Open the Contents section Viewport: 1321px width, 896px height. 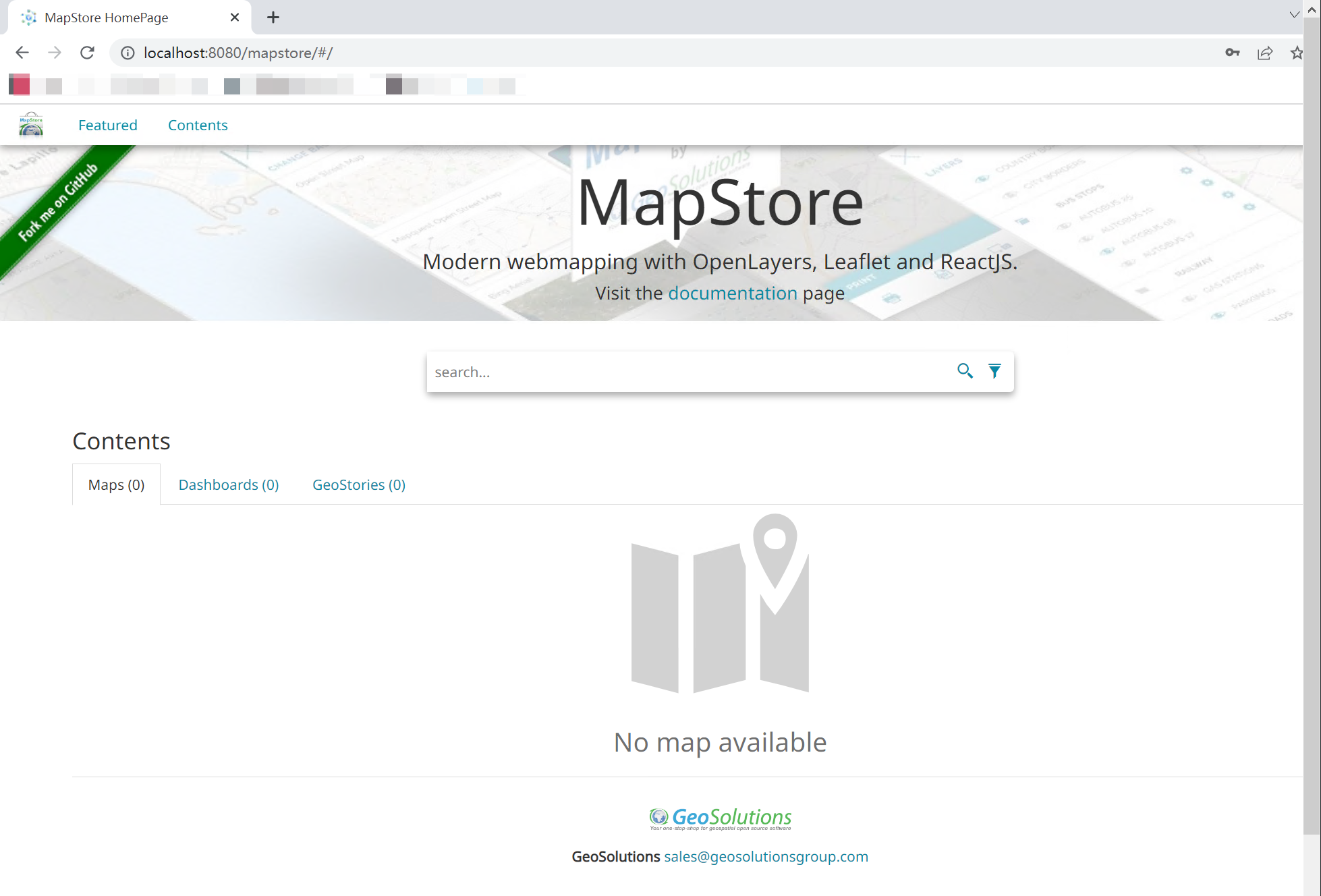(198, 125)
